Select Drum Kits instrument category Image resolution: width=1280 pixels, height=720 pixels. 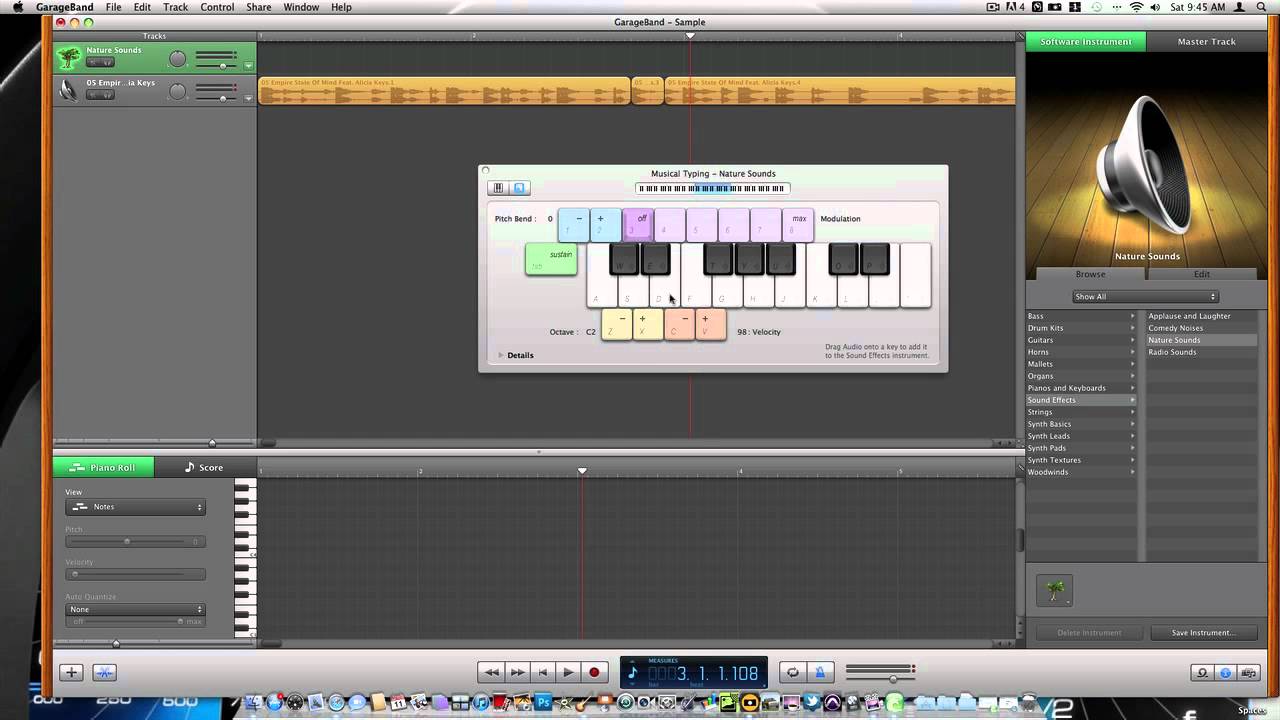pos(1082,328)
